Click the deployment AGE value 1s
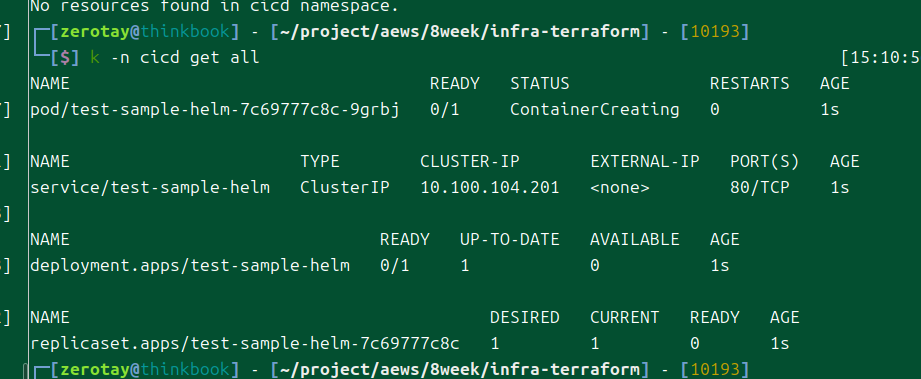The width and height of the screenshot is (921, 379). click(x=720, y=266)
